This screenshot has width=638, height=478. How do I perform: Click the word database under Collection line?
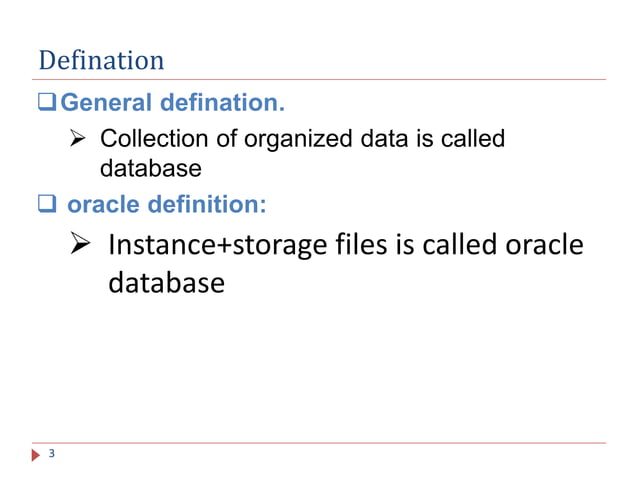(151, 168)
